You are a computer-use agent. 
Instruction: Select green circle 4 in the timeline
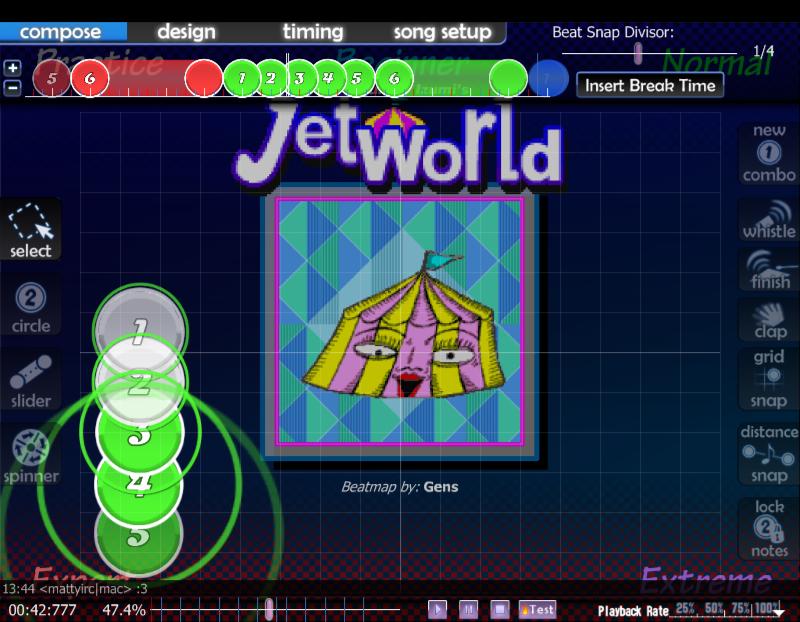(x=328, y=78)
